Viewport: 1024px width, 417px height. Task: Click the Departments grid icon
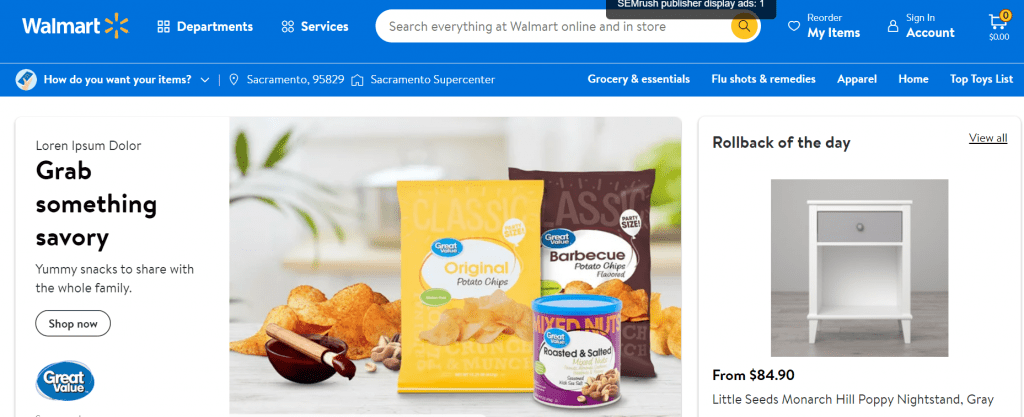tap(164, 27)
